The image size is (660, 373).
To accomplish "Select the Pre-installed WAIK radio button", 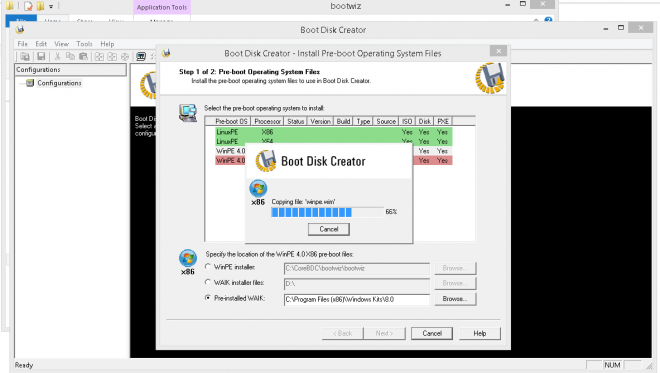I will coord(208,298).
